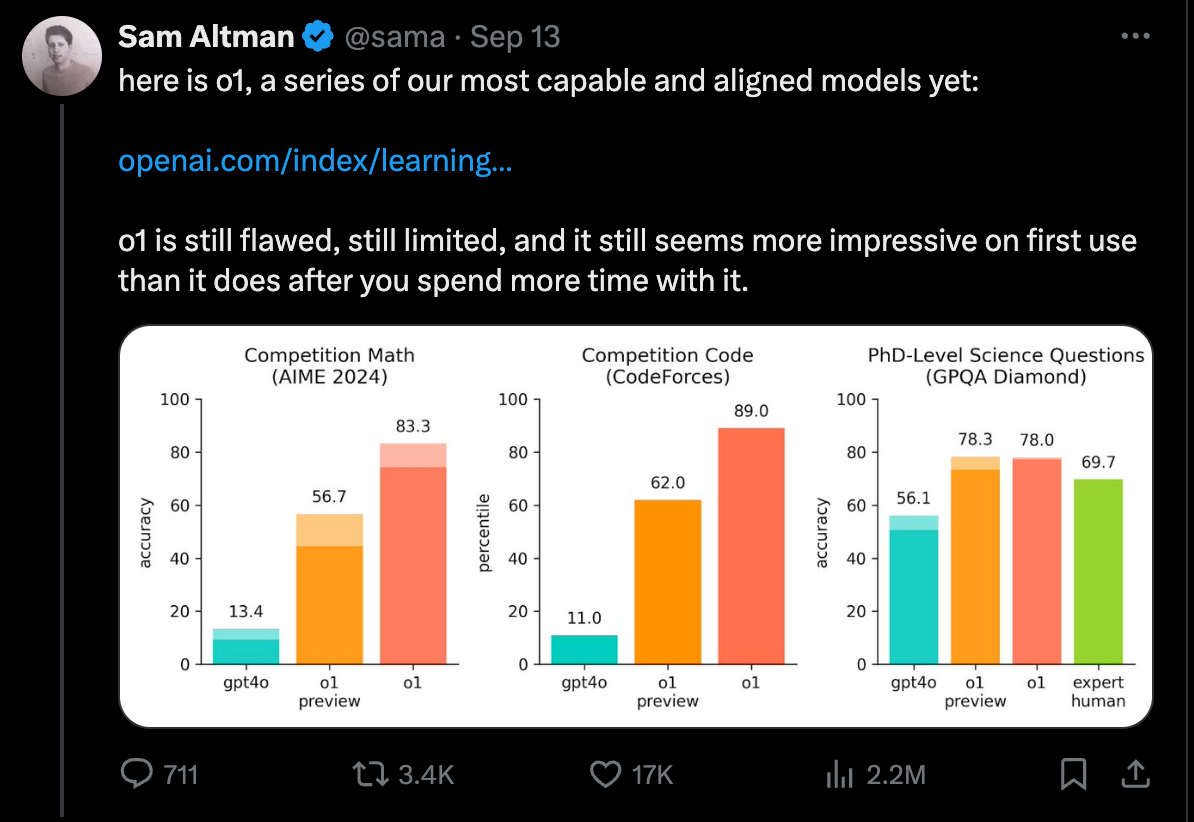Open the three-dot more options menu
The height and width of the screenshot is (822, 1194).
click(1135, 37)
